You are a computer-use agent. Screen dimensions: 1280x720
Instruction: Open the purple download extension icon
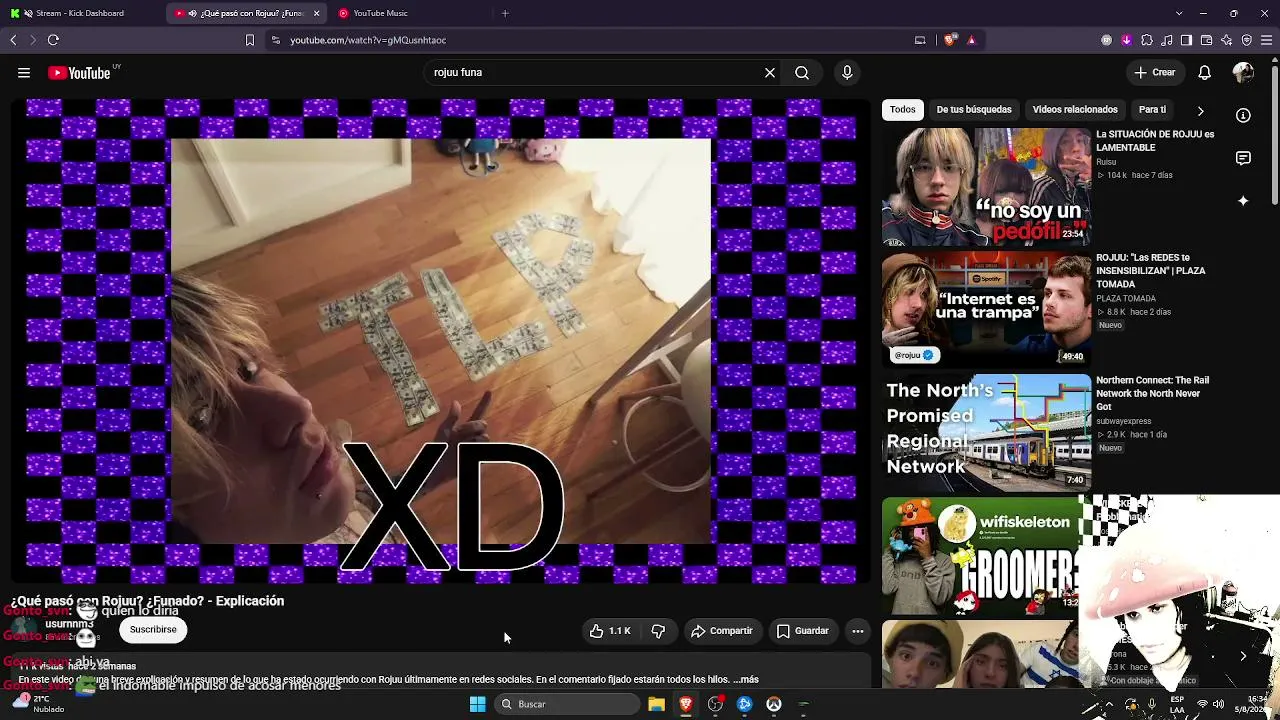[1126, 40]
